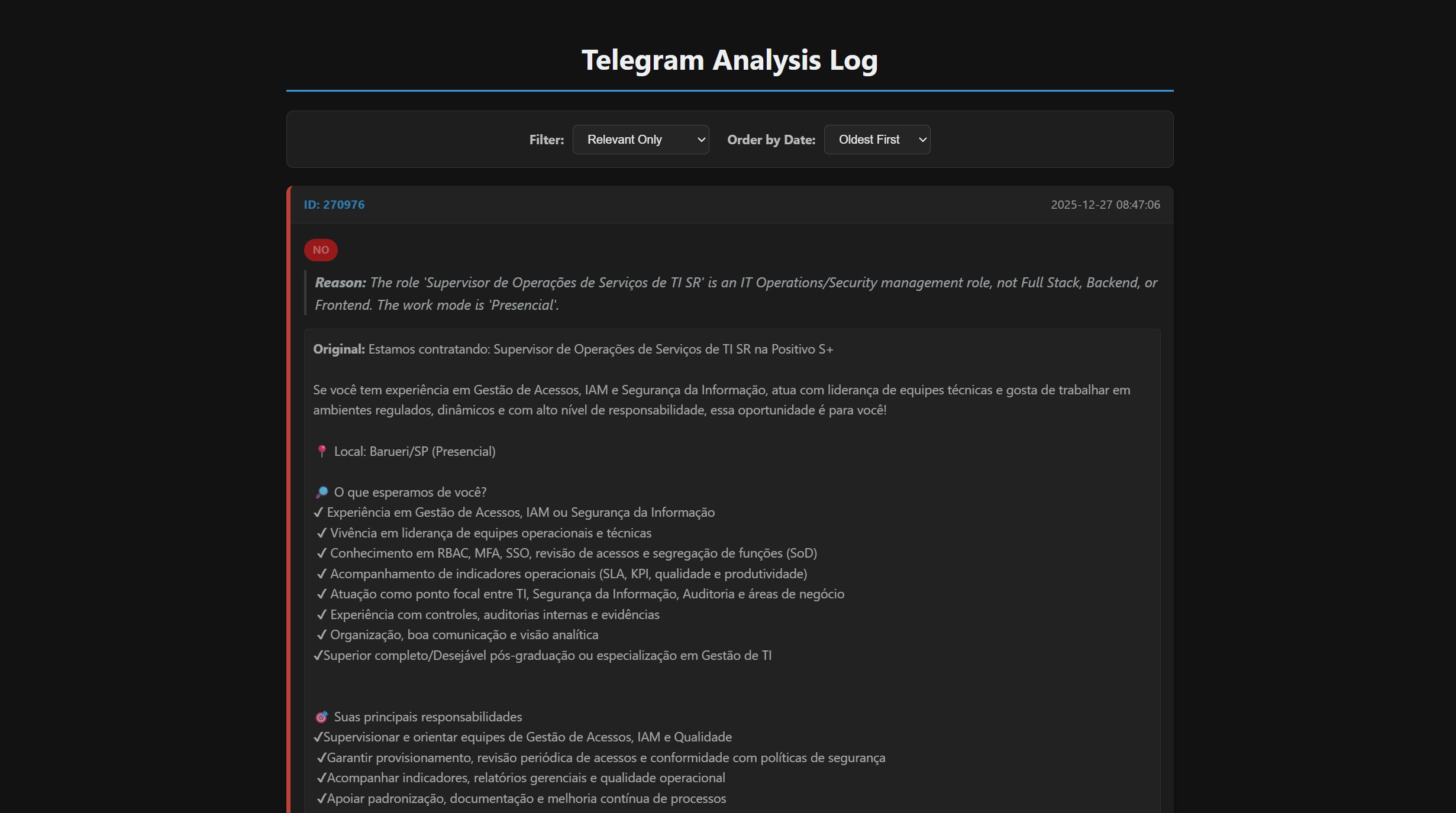Viewport: 1456px width, 813px height.
Task: Click the checkmark before Conhecimento em RBAC, MFA
Action: pos(322,553)
